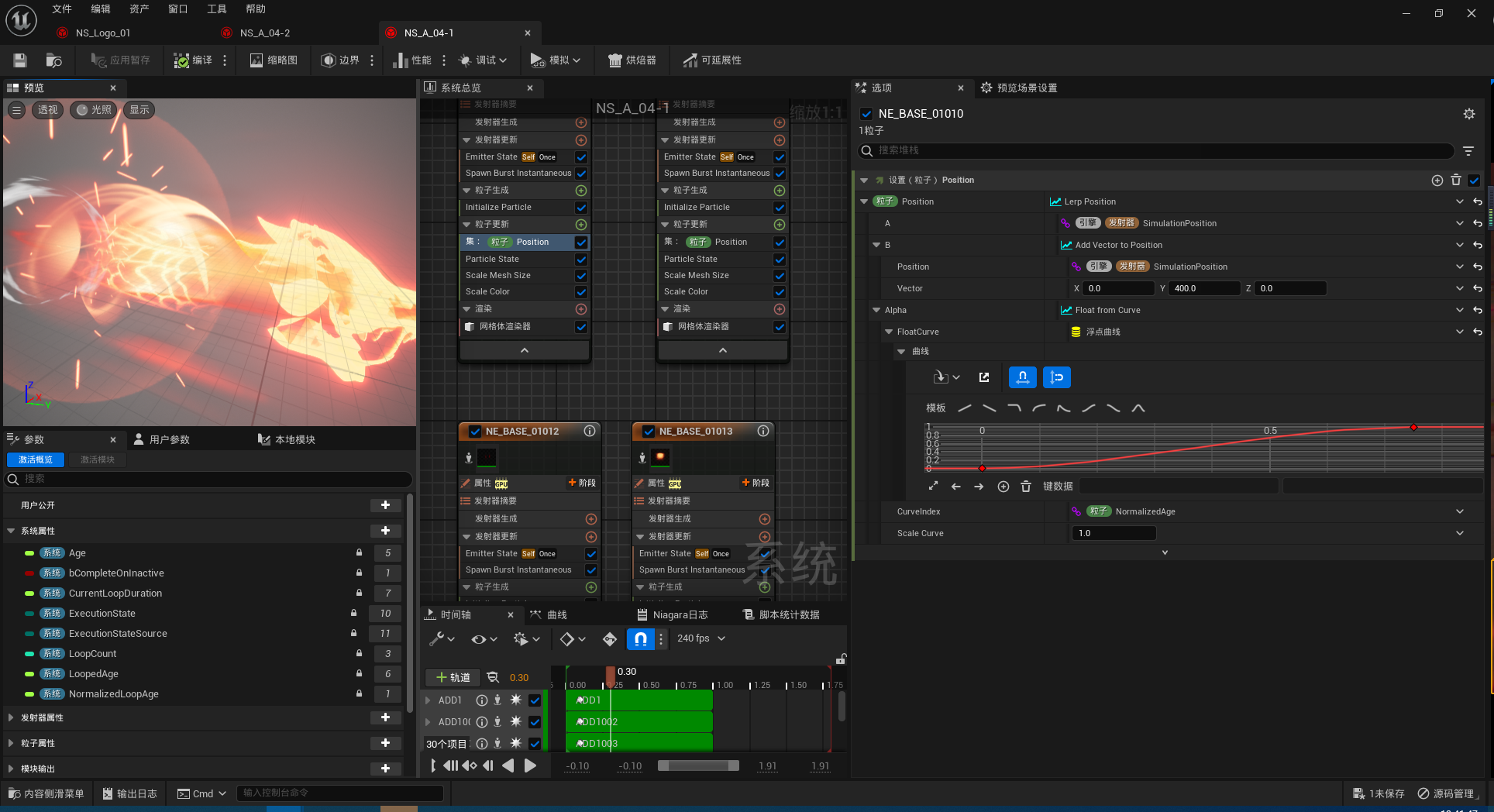Uncheck the Scale Color module in the first emitter
Viewport: 1494px width, 812px height.
[x=581, y=292]
